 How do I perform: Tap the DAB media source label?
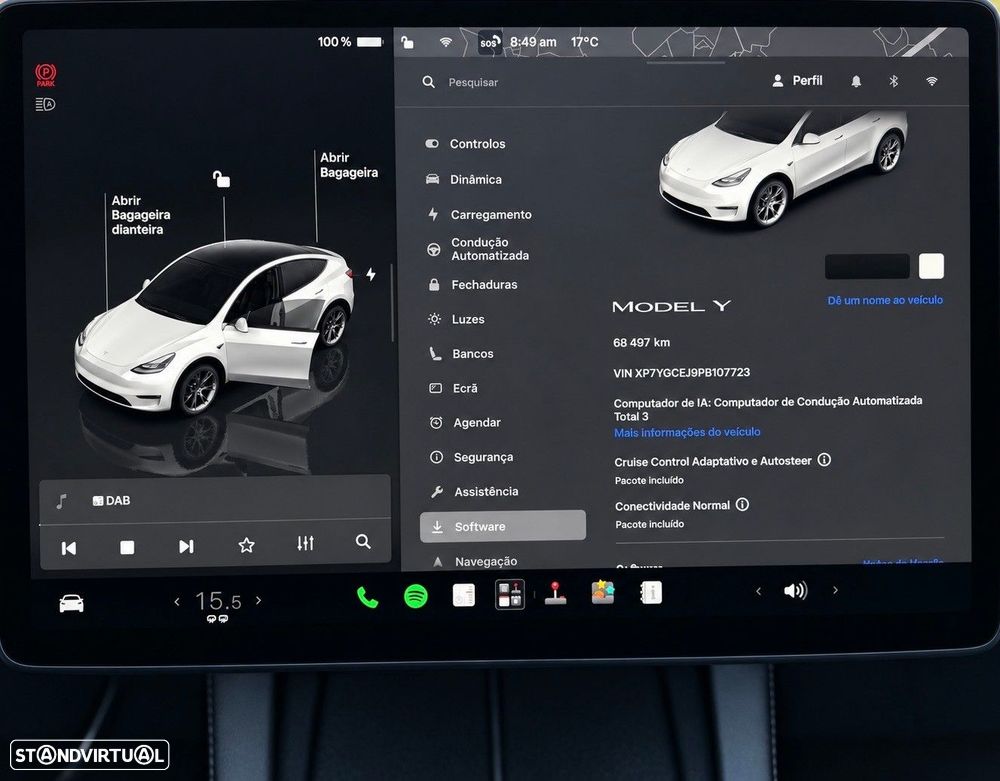click(111, 501)
